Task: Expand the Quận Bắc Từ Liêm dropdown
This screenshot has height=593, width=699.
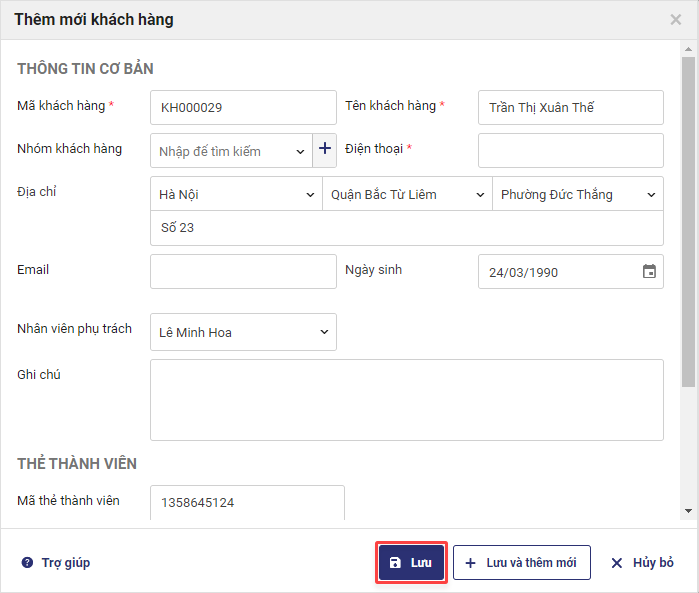Action: [x=407, y=194]
